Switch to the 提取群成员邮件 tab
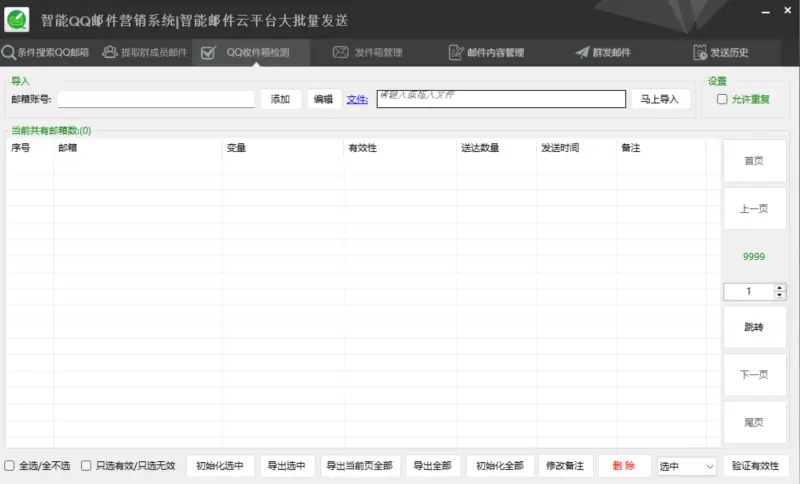The width and height of the screenshot is (800, 484). pyautogui.click(x=145, y=52)
